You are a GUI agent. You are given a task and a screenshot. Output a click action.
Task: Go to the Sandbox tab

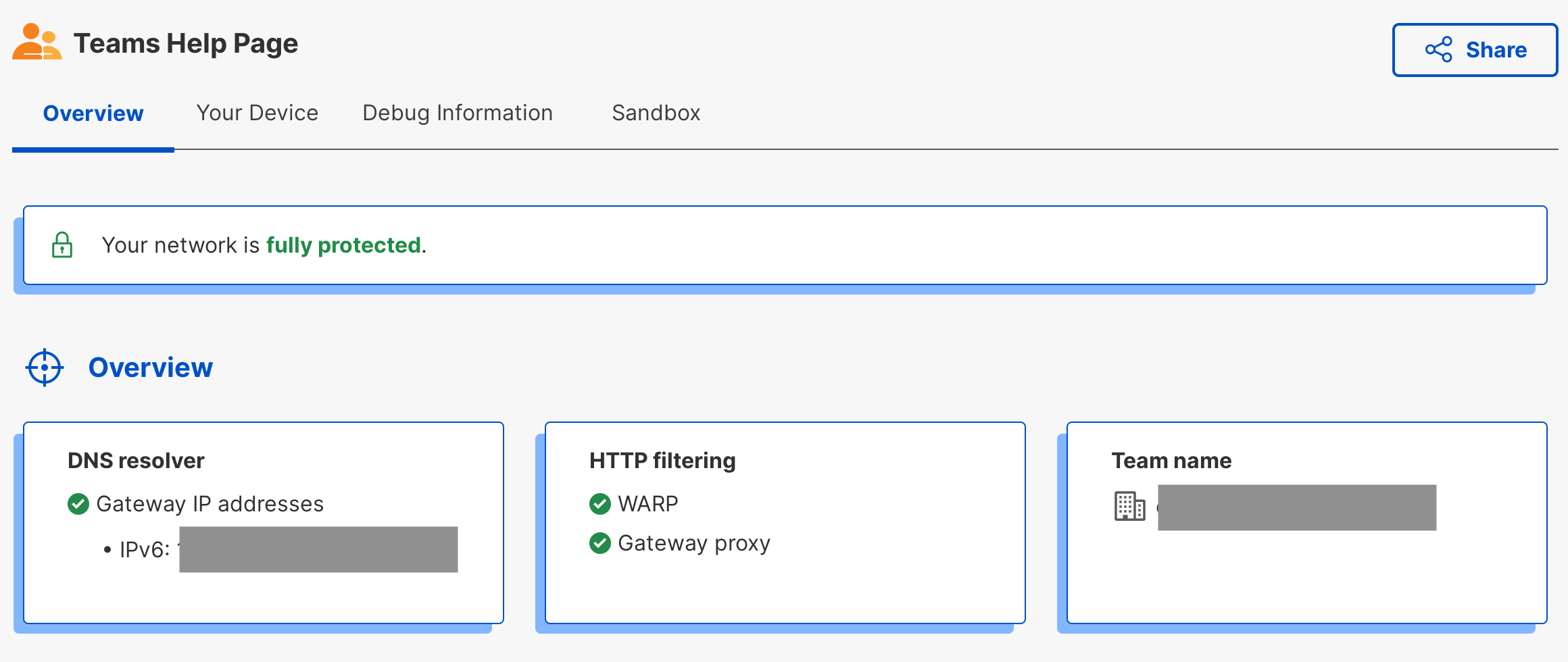[656, 113]
